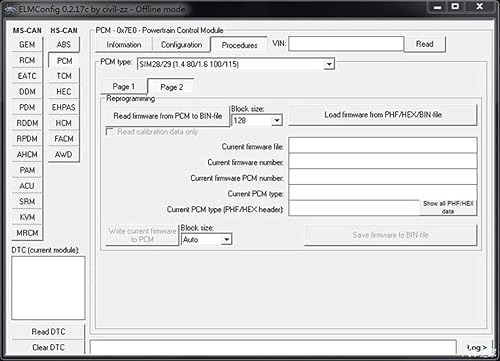Open the read Block size 128 dropdown
The image size is (500, 361).
(277, 120)
